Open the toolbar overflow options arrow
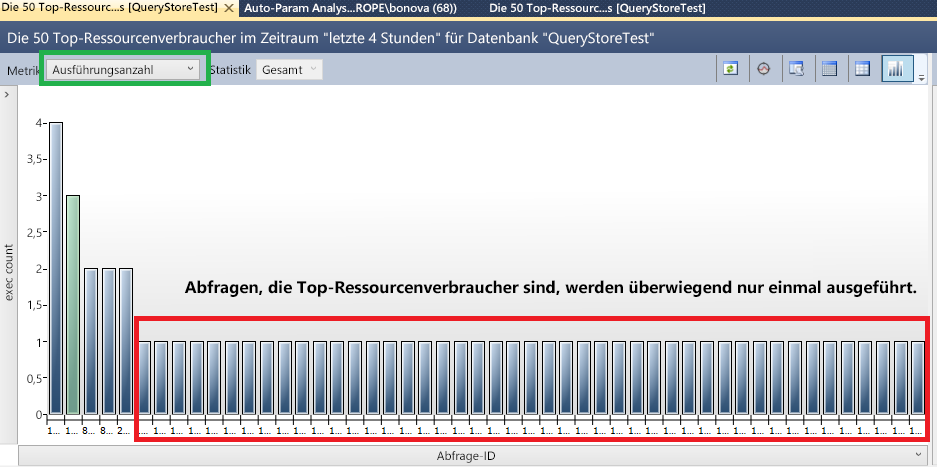Screen dimensions: 937x467 point(921,78)
